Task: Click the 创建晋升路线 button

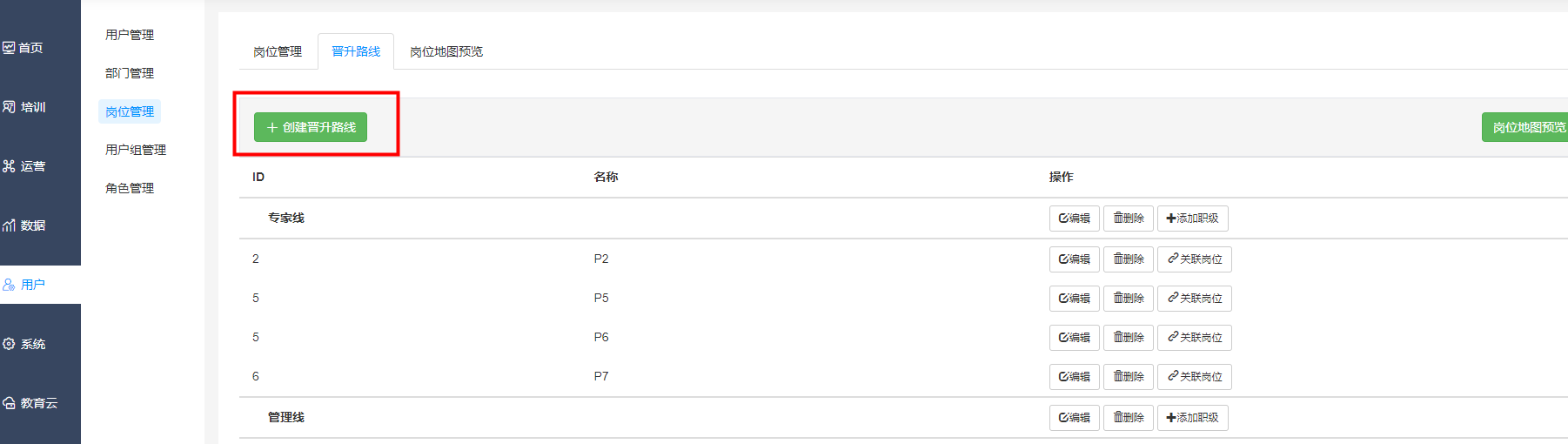Action: coord(311,127)
